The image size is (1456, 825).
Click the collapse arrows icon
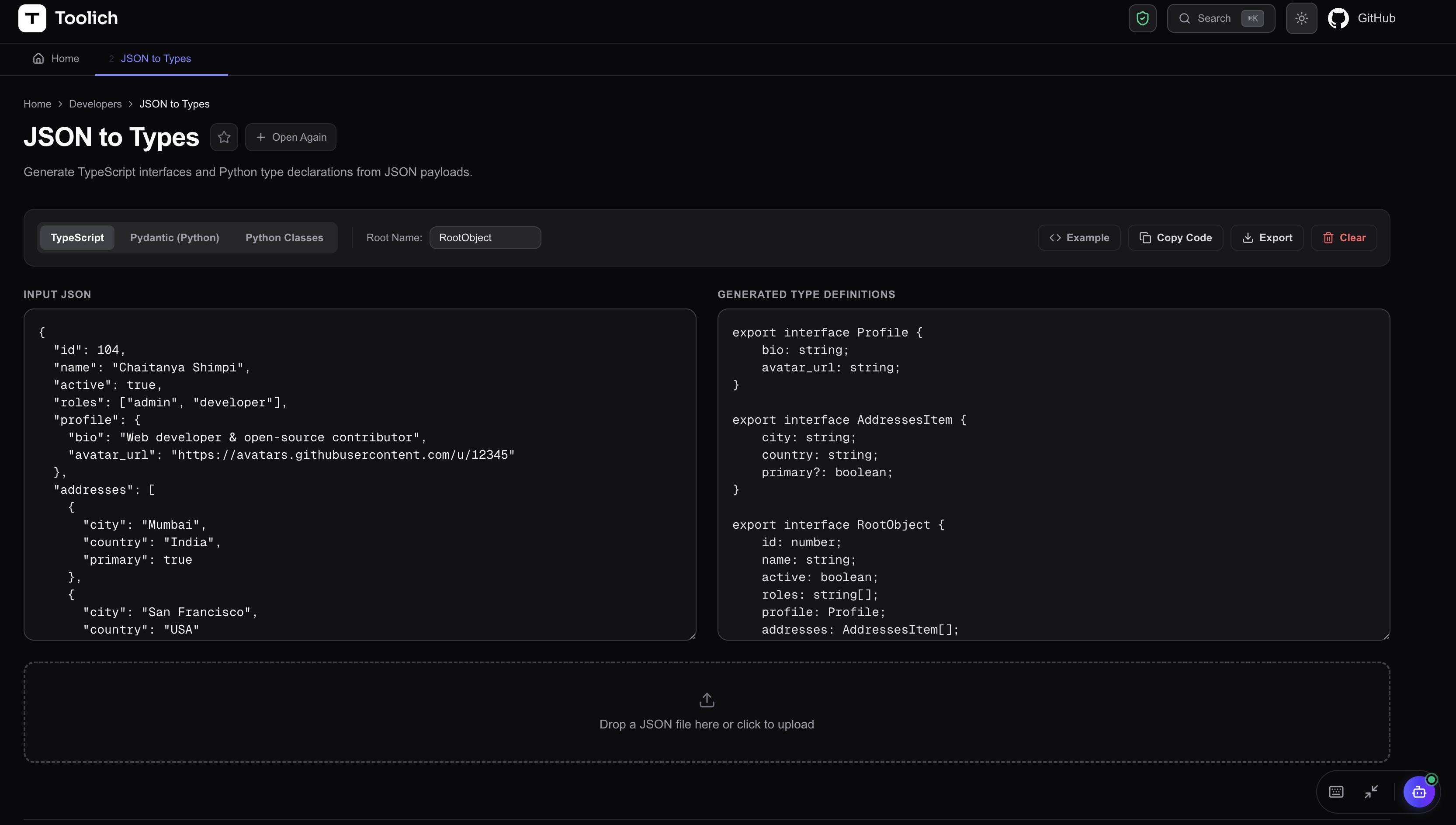(1371, 791)
